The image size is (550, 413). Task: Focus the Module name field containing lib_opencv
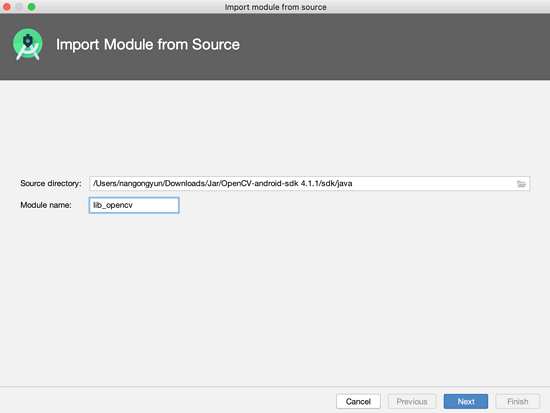point(134,205)
